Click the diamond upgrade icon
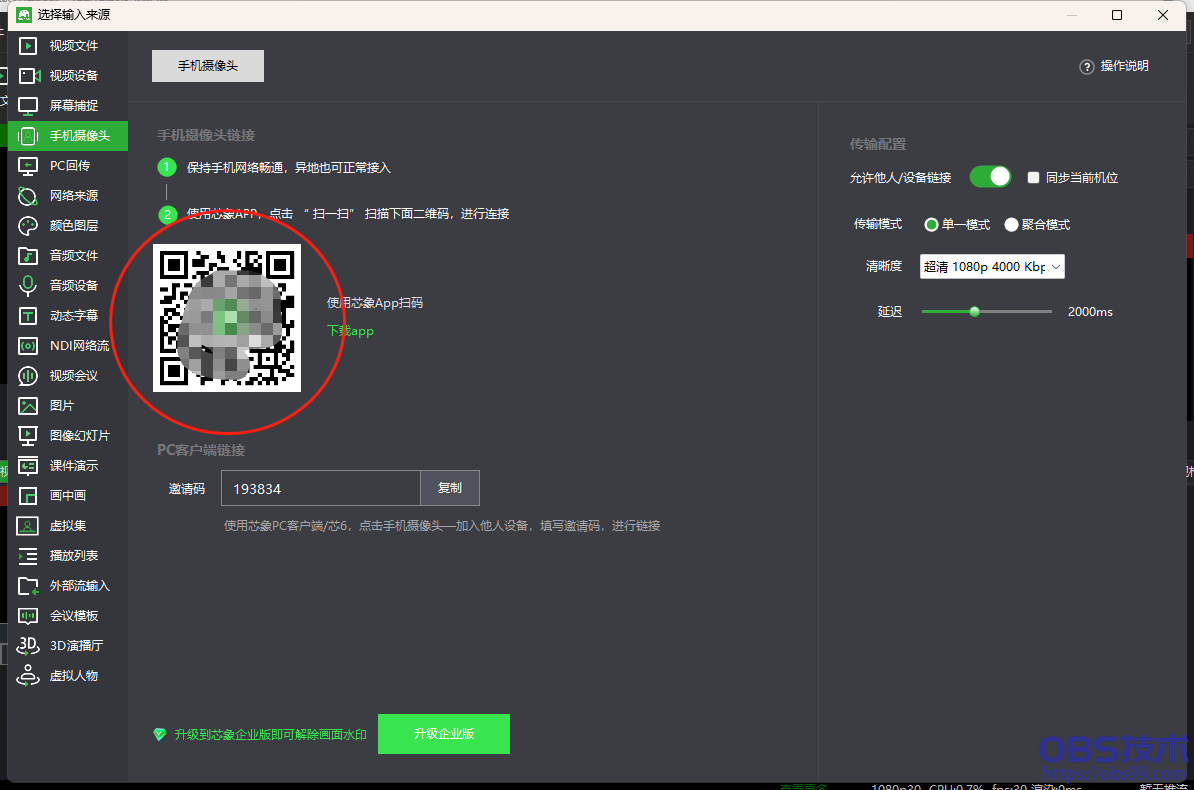1194x790 pixels. pyautogui.click(x=159, y=734)
